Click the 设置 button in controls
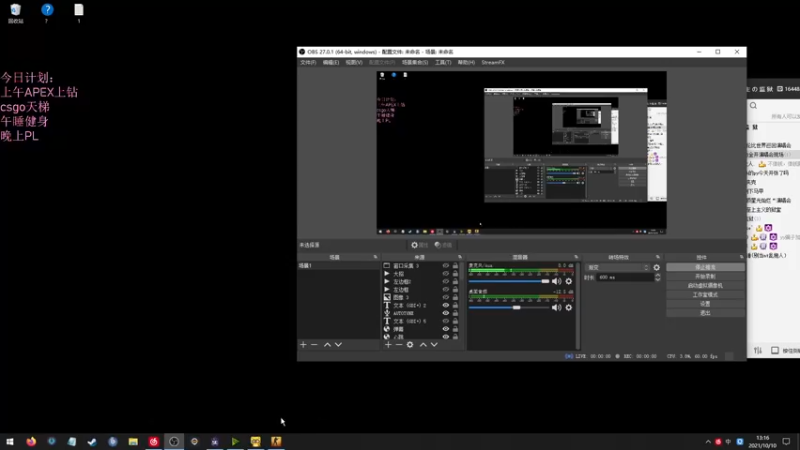 pyautogui.click(x=705, y=304)
